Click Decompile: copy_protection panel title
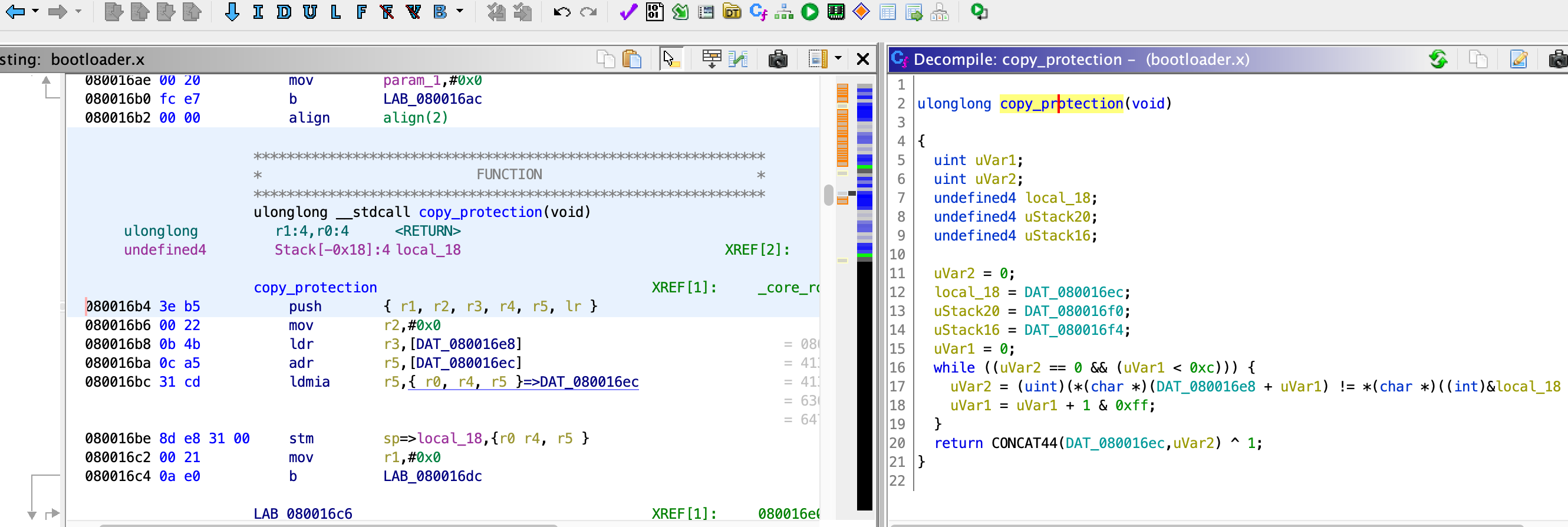This screenshot has width=1568, height=527. coord(1081,59)
